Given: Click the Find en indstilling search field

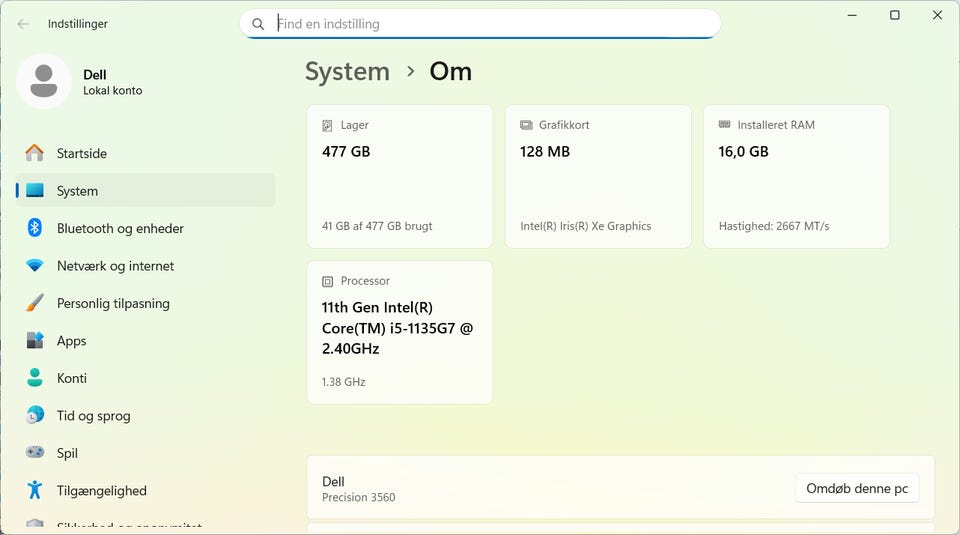Looking at the screenshot, I should 490,24.
